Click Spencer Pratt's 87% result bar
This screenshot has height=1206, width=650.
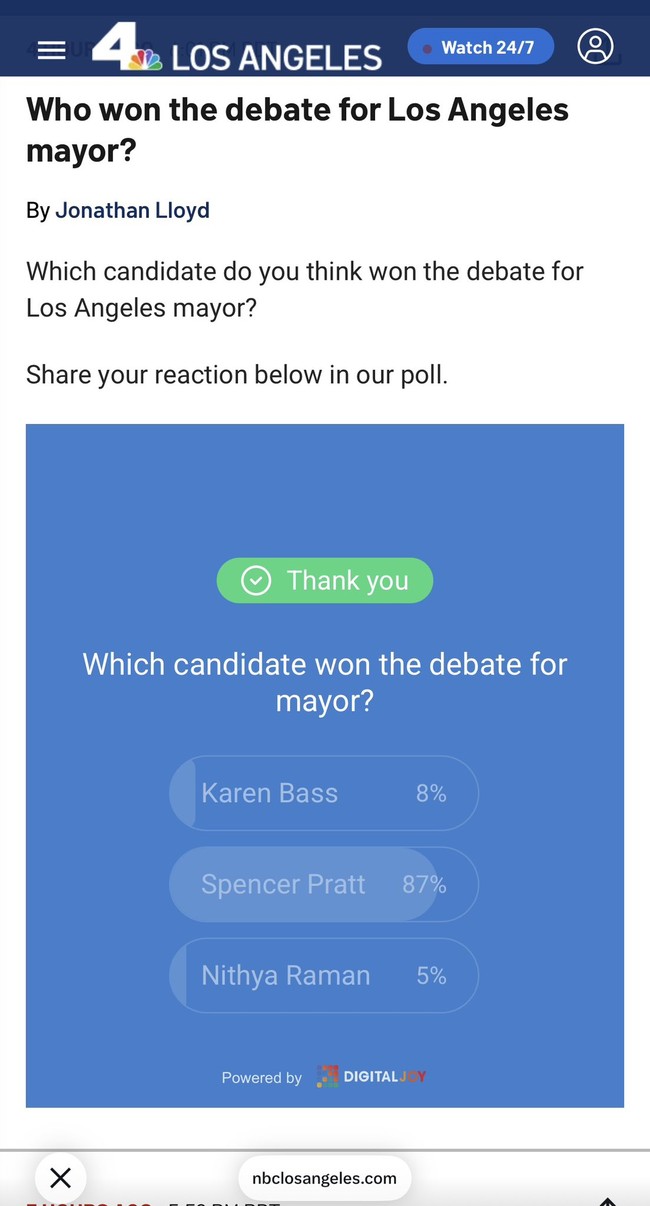tap(303, 884)
